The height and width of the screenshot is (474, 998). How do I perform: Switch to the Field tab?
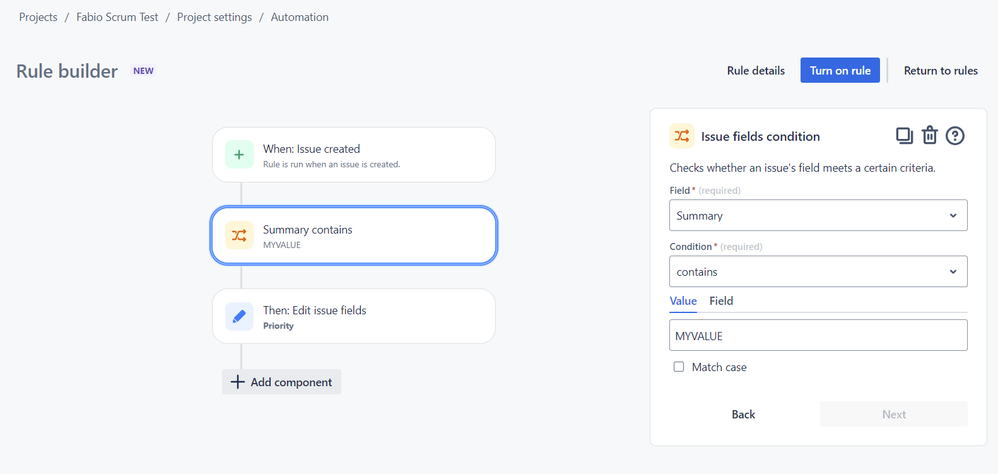pyautogui.click(x=721, y=301)
